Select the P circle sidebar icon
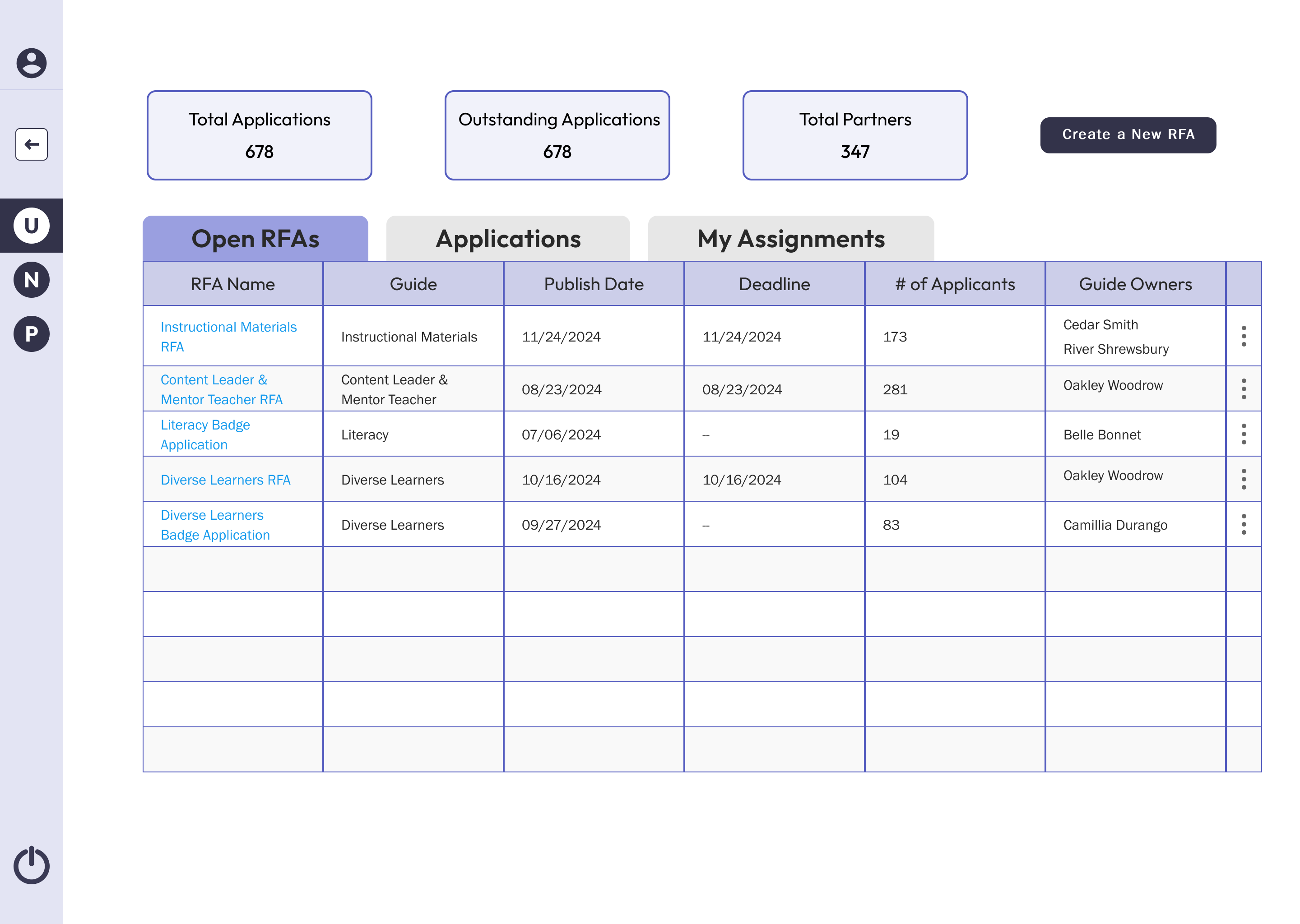The image size is (1300, 924). (31, 334)
